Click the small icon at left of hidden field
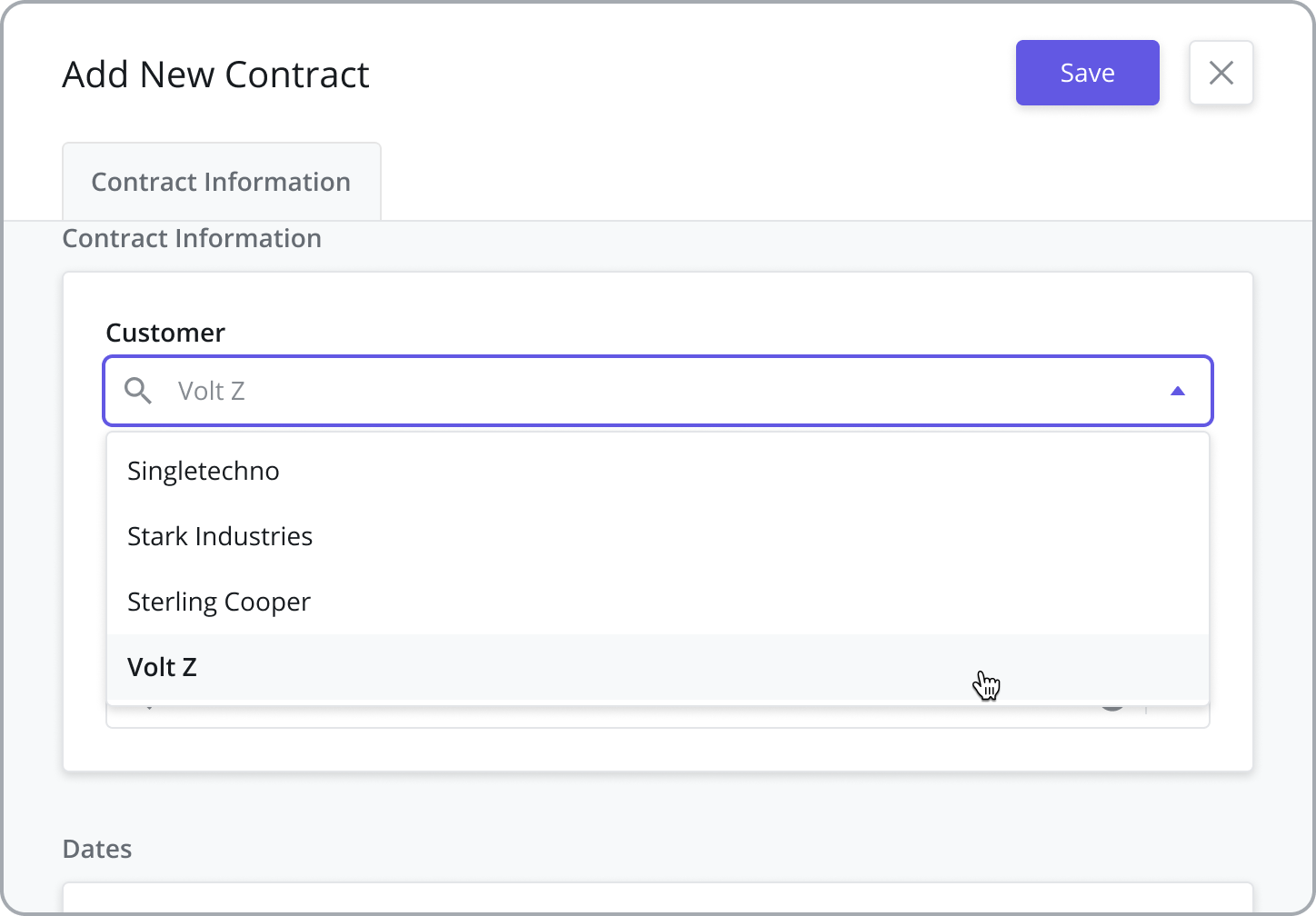 tap(149, 705)
